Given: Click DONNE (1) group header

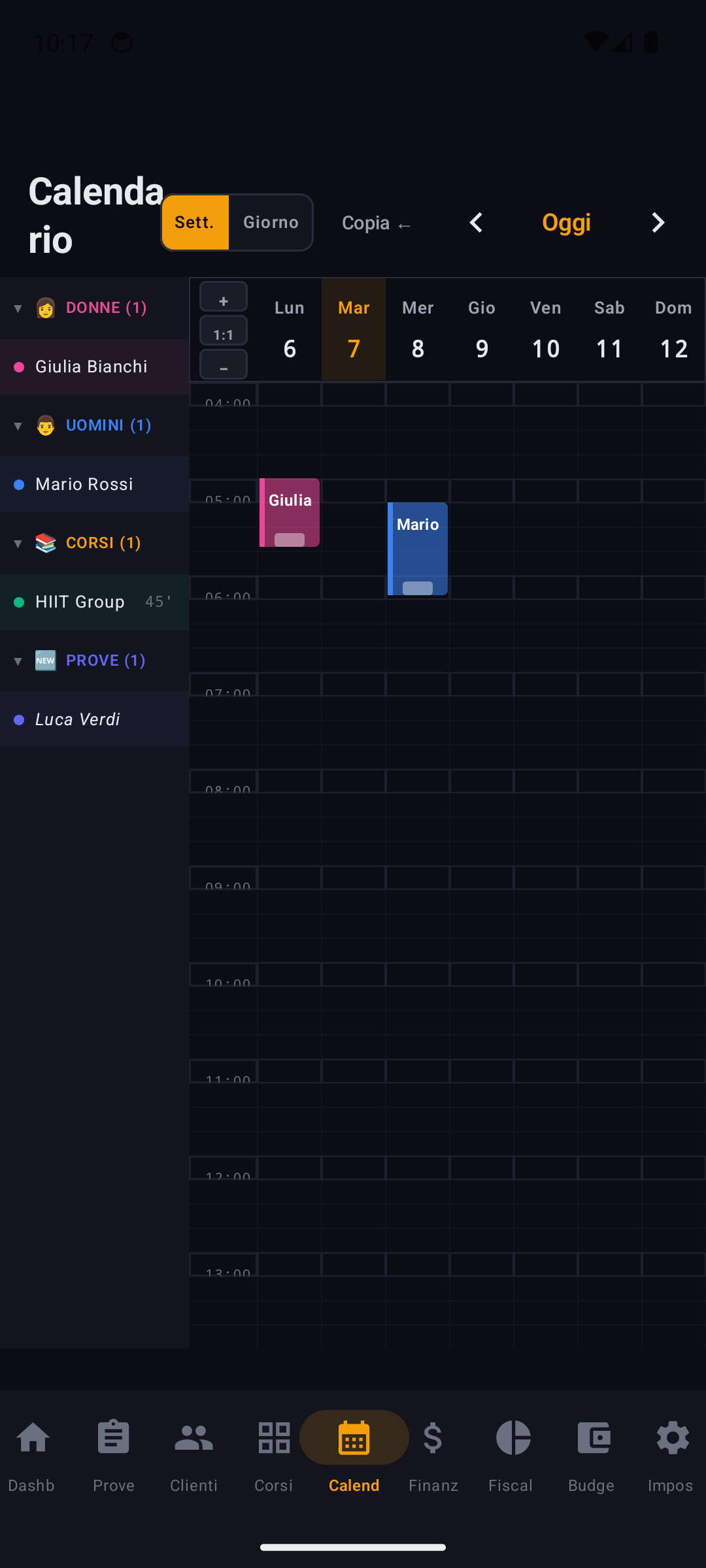Looking at the screenshot, I should pos(95,308).
